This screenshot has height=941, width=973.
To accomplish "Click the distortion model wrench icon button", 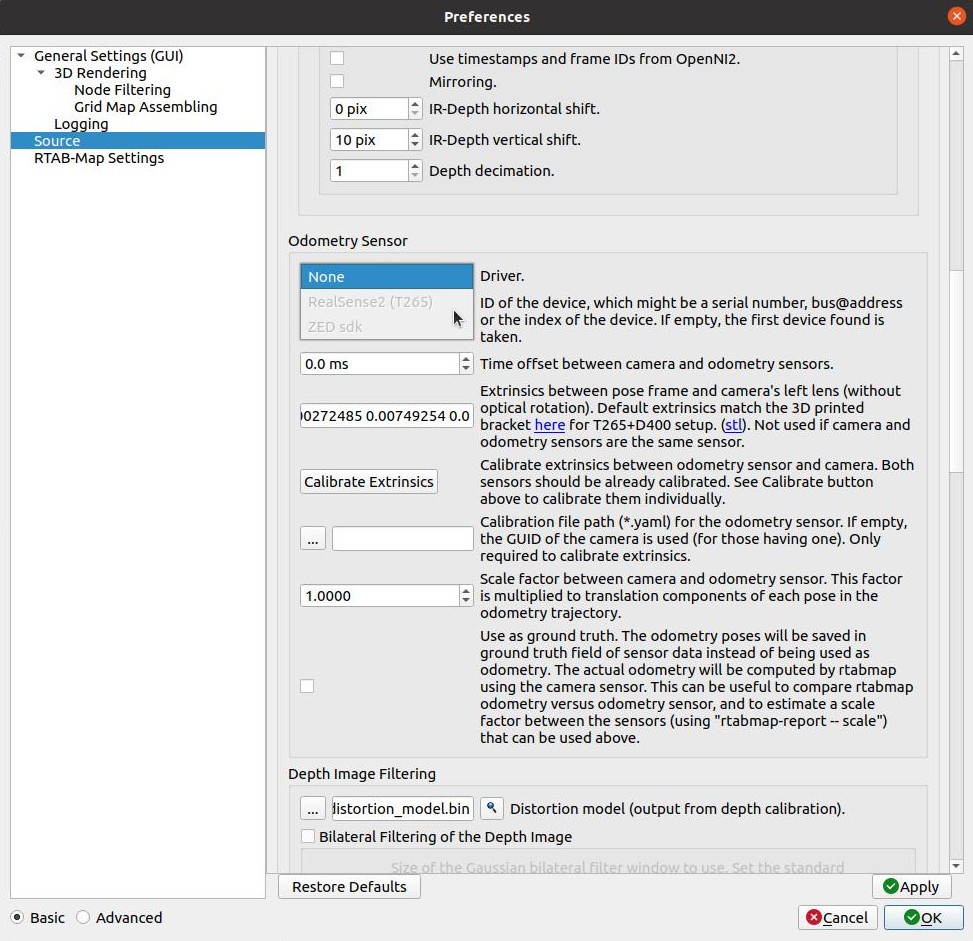I will pos(491,808).
